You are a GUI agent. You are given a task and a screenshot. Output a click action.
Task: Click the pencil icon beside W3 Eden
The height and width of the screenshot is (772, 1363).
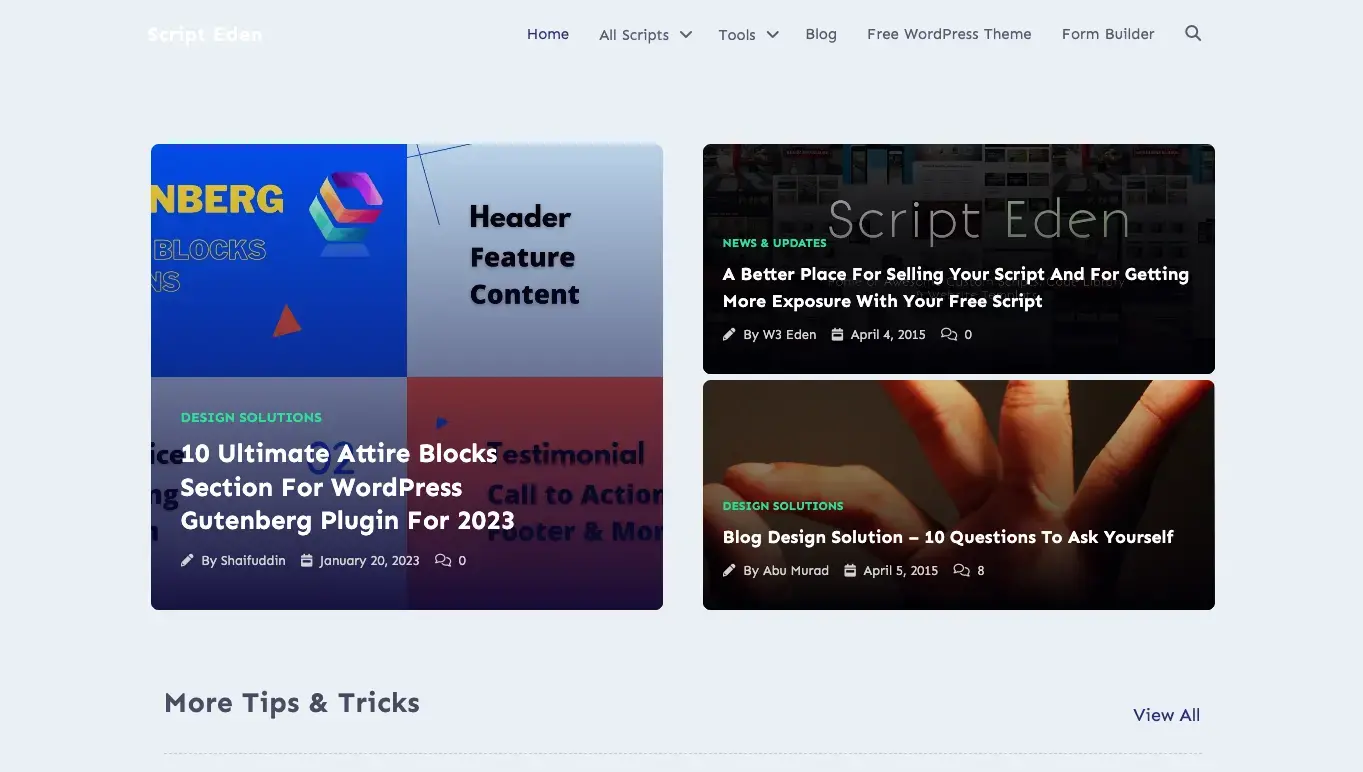tap(729, 335)
